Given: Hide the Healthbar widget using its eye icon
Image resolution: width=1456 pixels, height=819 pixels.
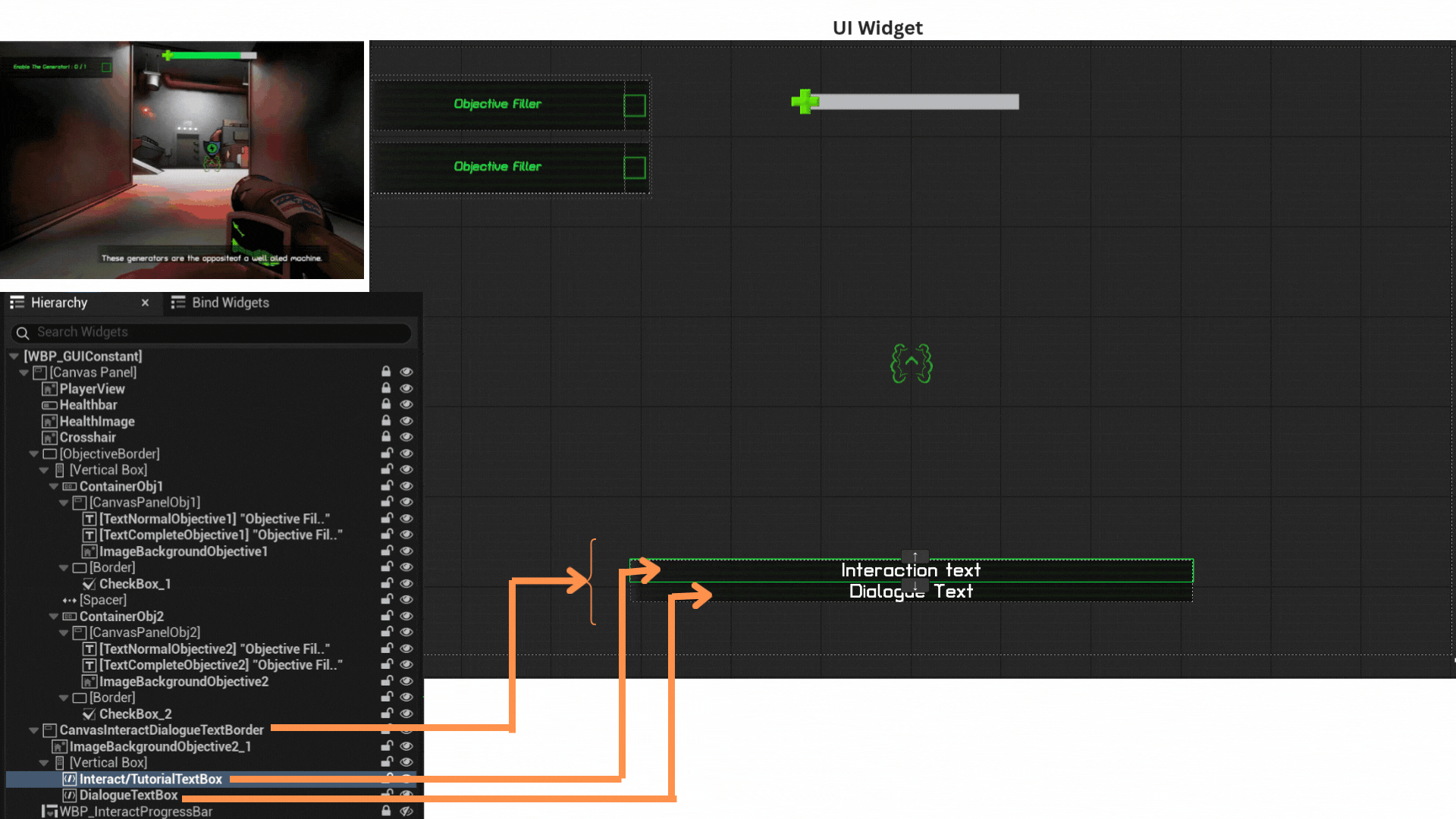Looking at the screenshot, I should (406, 405).
